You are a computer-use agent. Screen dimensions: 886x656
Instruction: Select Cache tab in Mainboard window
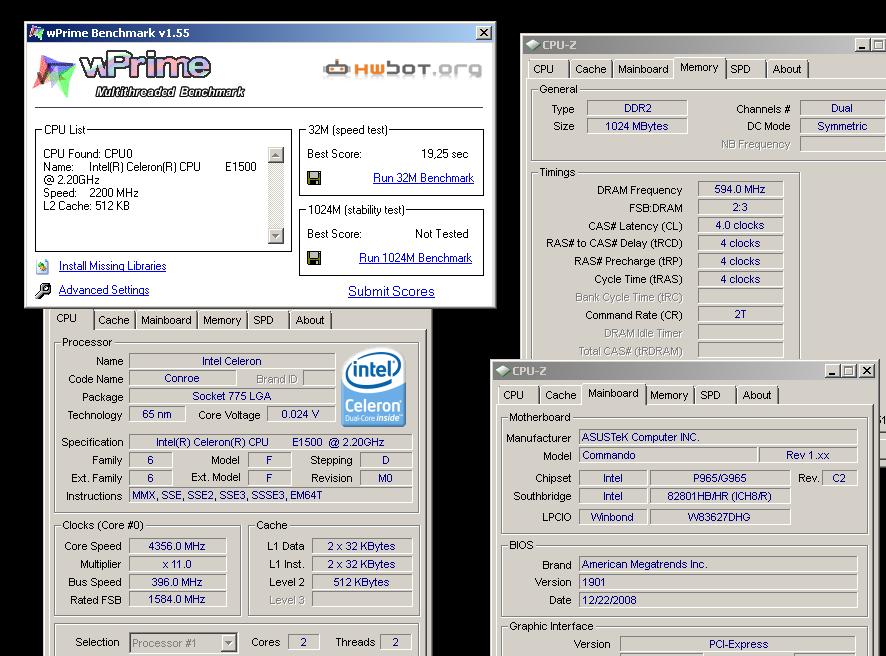click(x=561, y=395)
